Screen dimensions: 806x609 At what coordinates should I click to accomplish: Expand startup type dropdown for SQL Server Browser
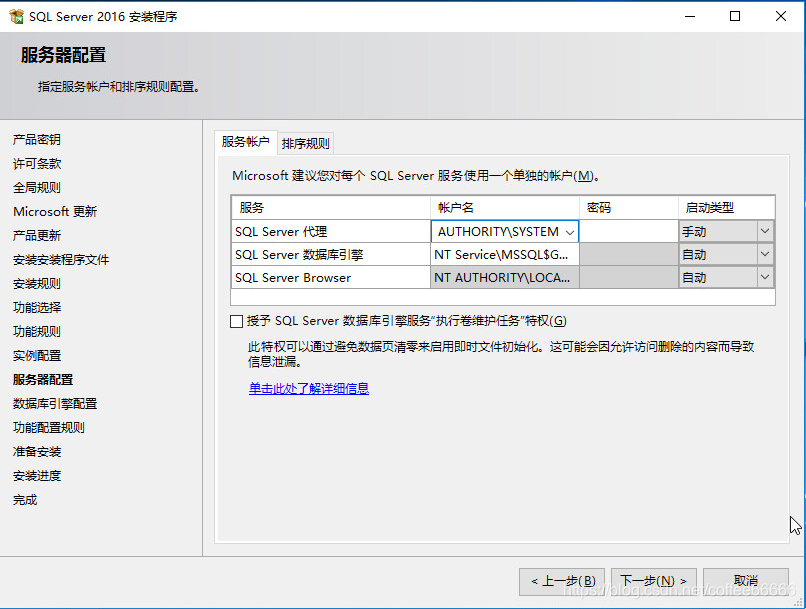click(765, 278)
